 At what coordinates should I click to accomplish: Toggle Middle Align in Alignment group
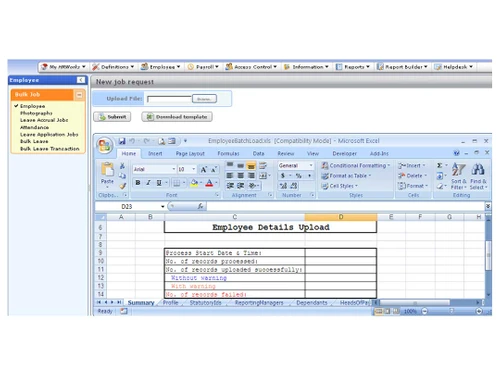[241, 165]
